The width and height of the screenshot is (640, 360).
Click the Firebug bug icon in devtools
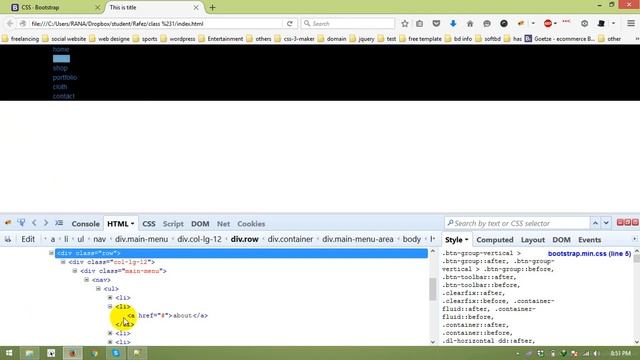point(8,223)
